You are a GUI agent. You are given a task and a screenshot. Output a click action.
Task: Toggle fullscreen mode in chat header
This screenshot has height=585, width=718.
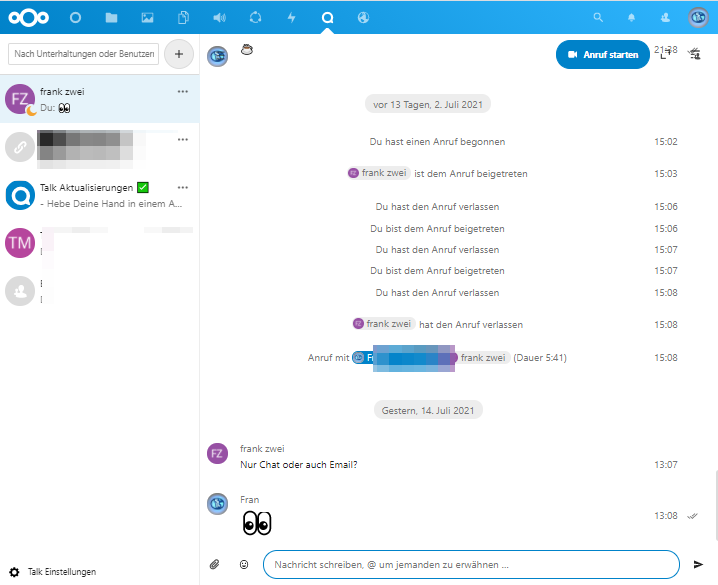point(666,55)
